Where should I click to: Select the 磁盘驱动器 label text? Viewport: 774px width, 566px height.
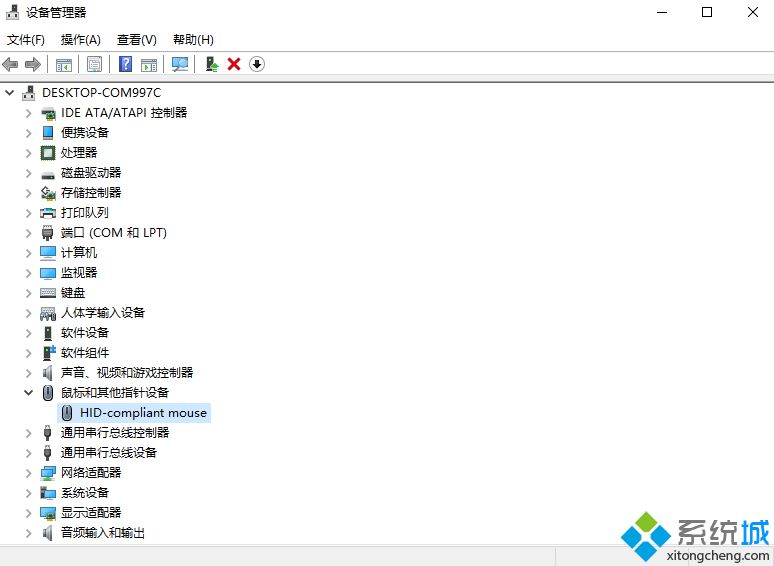click(x=91, y=173)
